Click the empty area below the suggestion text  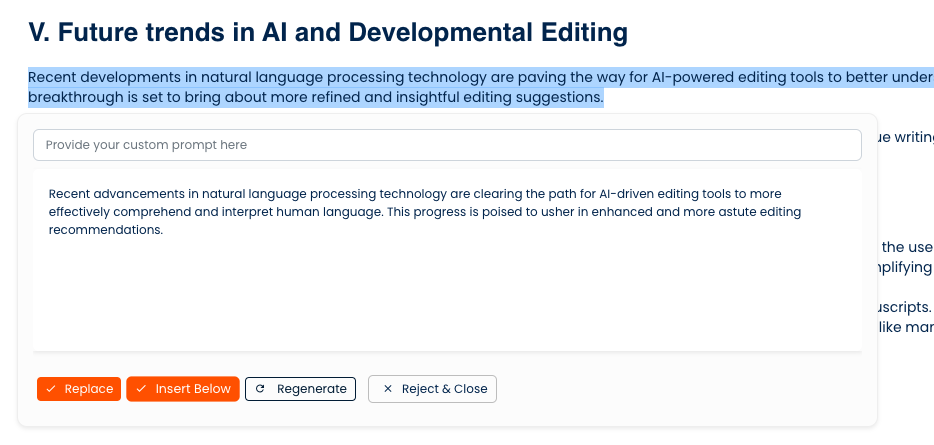(x=447, y=295)
